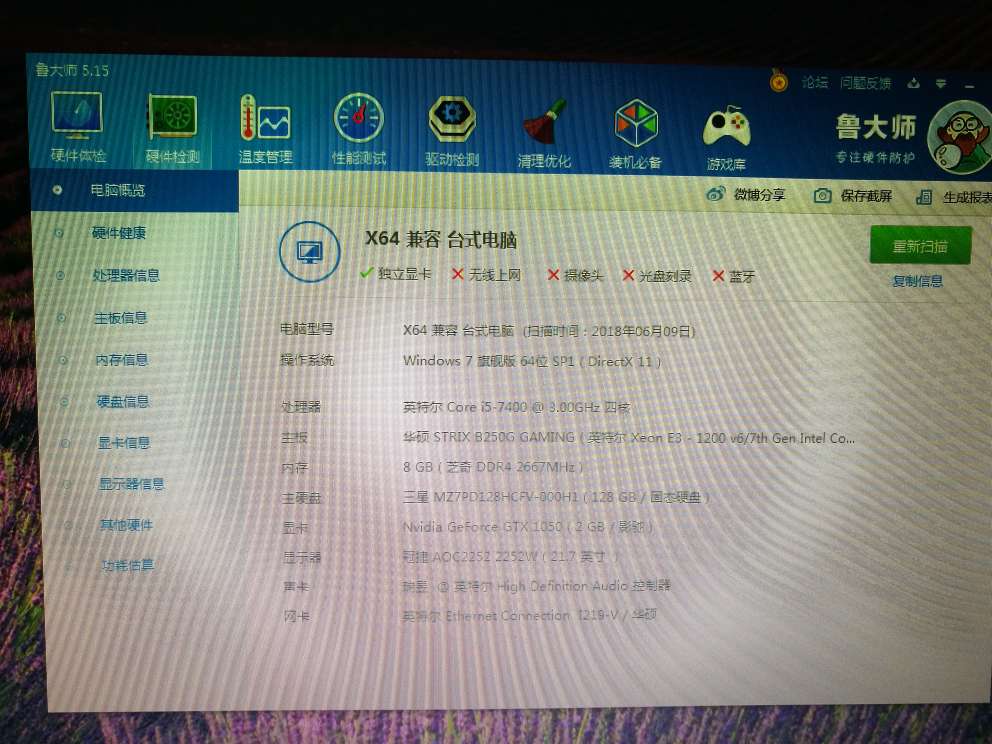The image size is (992, 744).
Task: Click 复制信息 copy info link
Action: tap(917, 281)
